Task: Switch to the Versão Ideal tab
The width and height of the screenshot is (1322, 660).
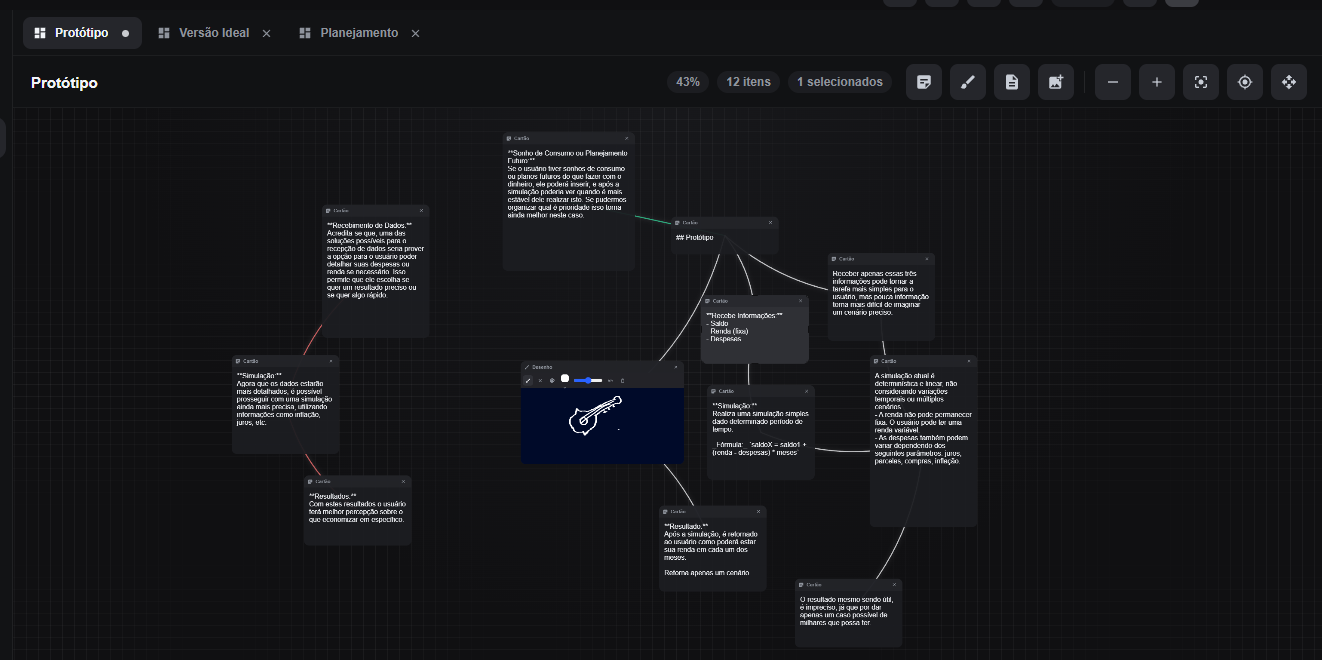Action: pos(214,33)
